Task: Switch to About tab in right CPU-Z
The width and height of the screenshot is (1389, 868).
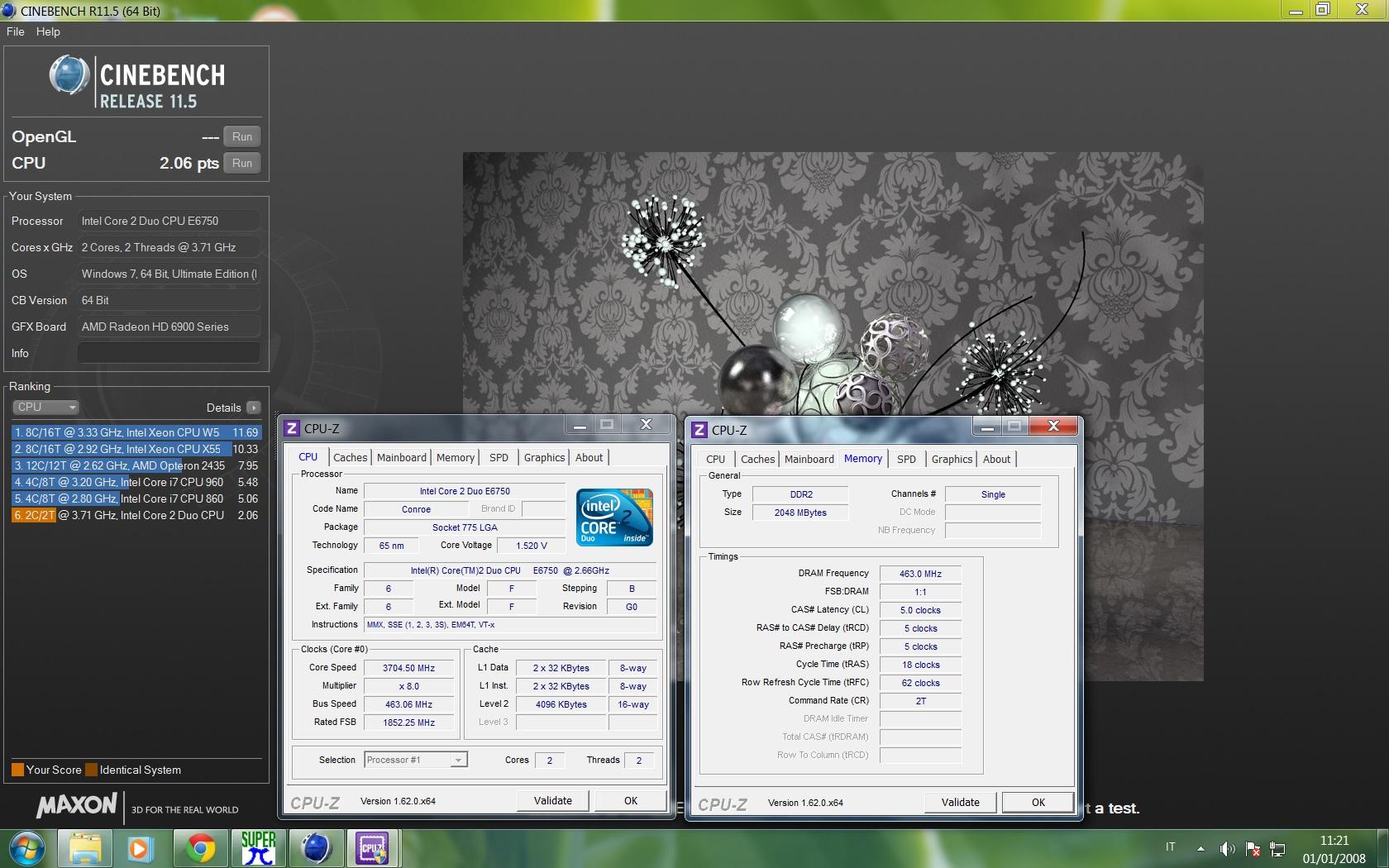Action: (x=996, y=459)
